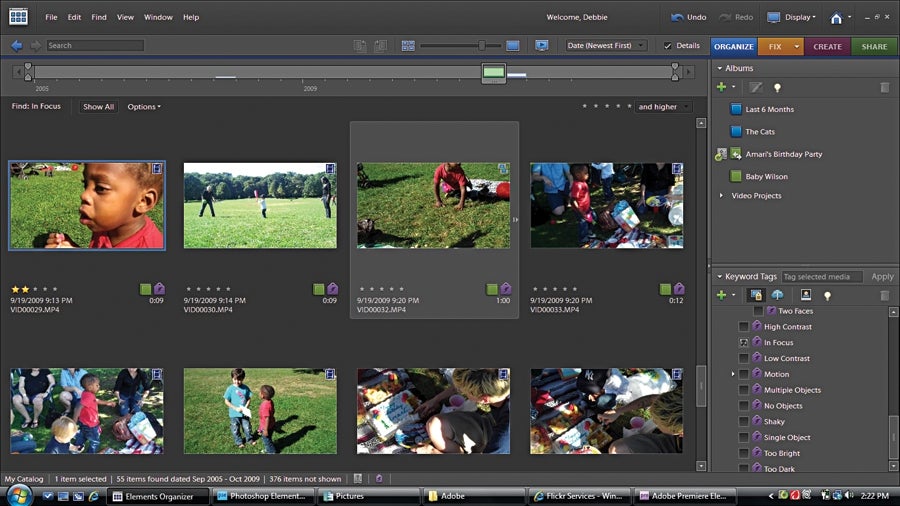Adjust the thumbnail size slider handle
The image size is (900, 506).
[x=482, y=46]
